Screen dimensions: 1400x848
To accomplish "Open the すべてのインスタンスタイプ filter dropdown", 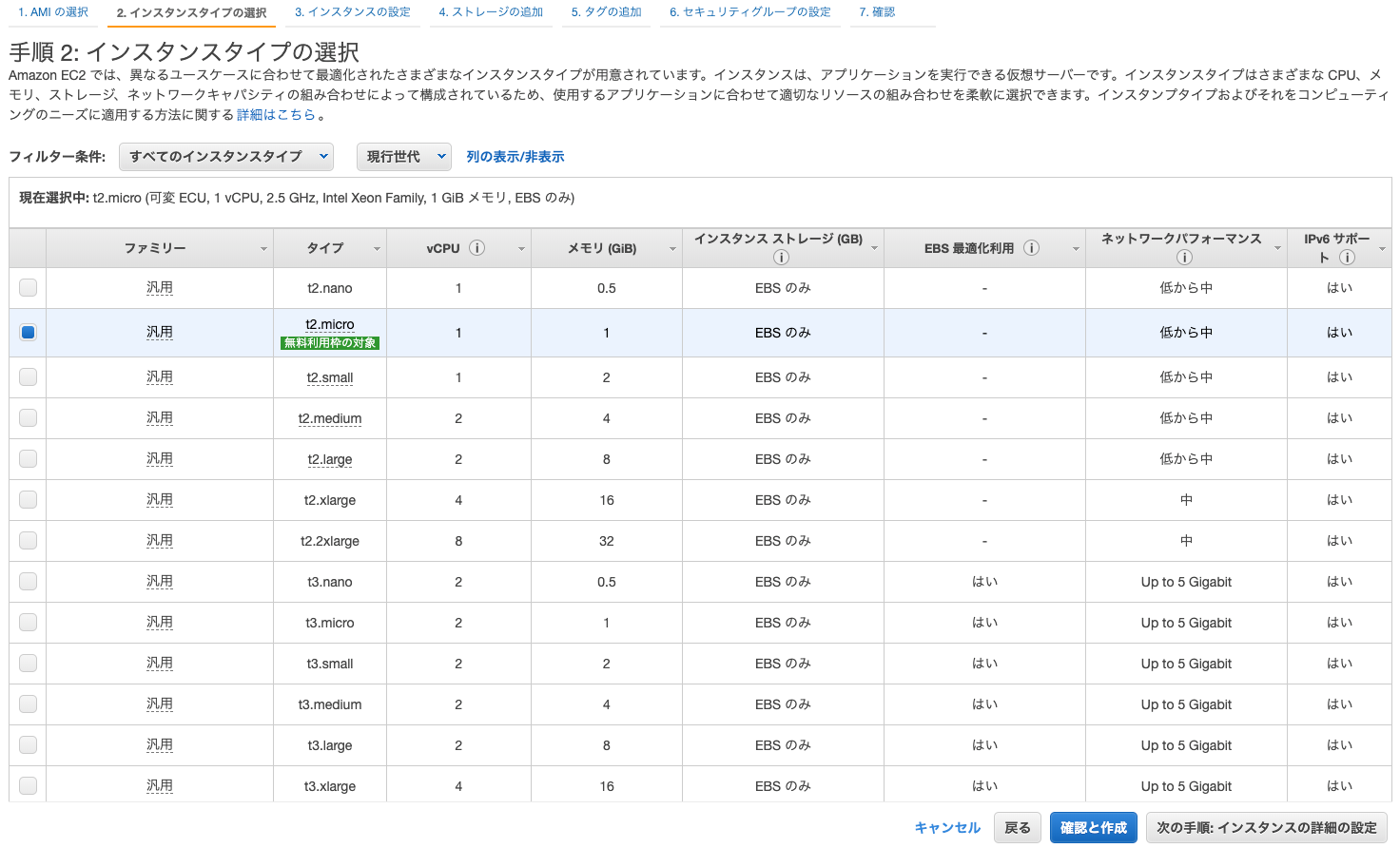I will (x=226, y=156).
